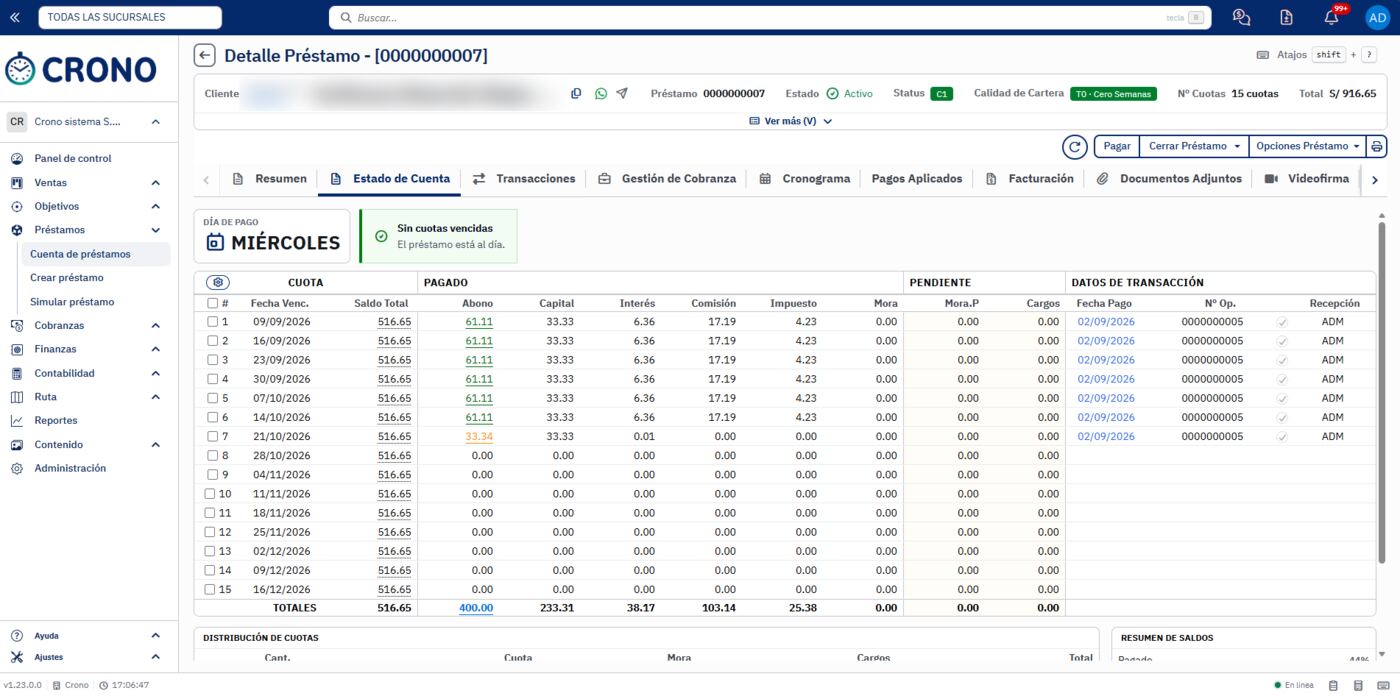Focus the Buscar search field
Viewport: 1400px width, 696px height.
770,18
